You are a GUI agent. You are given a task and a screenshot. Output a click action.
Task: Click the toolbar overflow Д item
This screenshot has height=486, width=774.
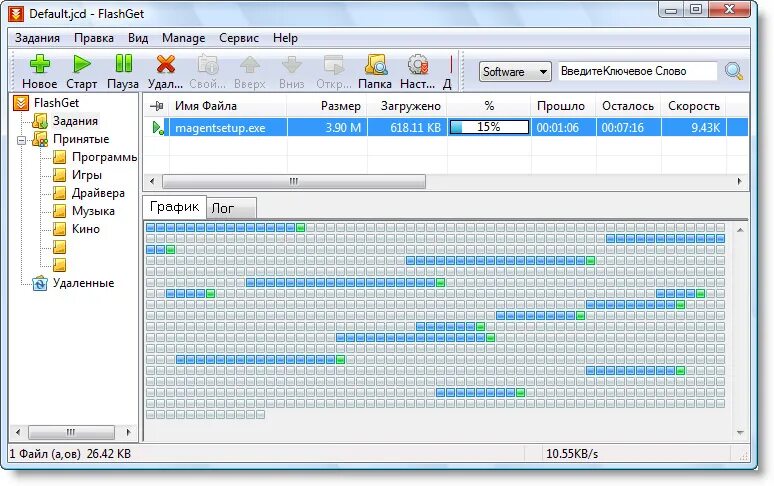click(448, 72)
